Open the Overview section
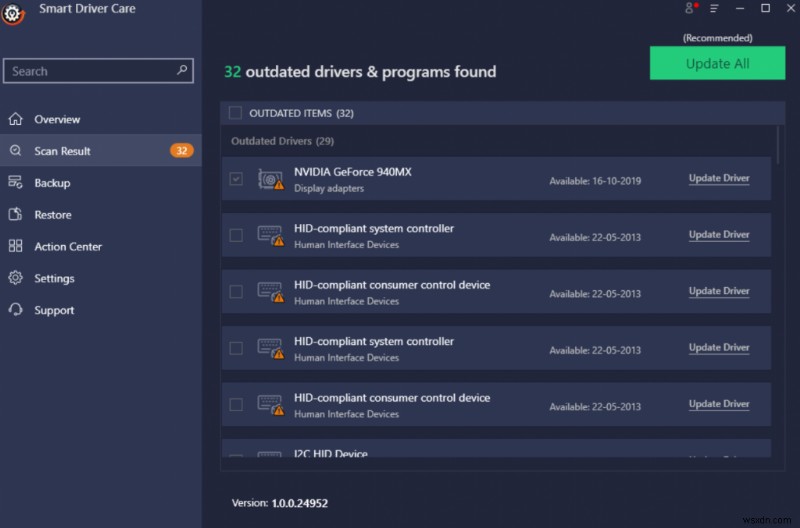The height and width of the screenshot is (528, 800). coord(101,119)
